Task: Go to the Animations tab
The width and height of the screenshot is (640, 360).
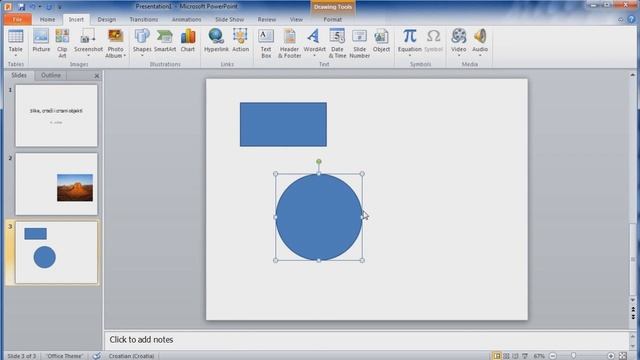Action: coord(186,19)
